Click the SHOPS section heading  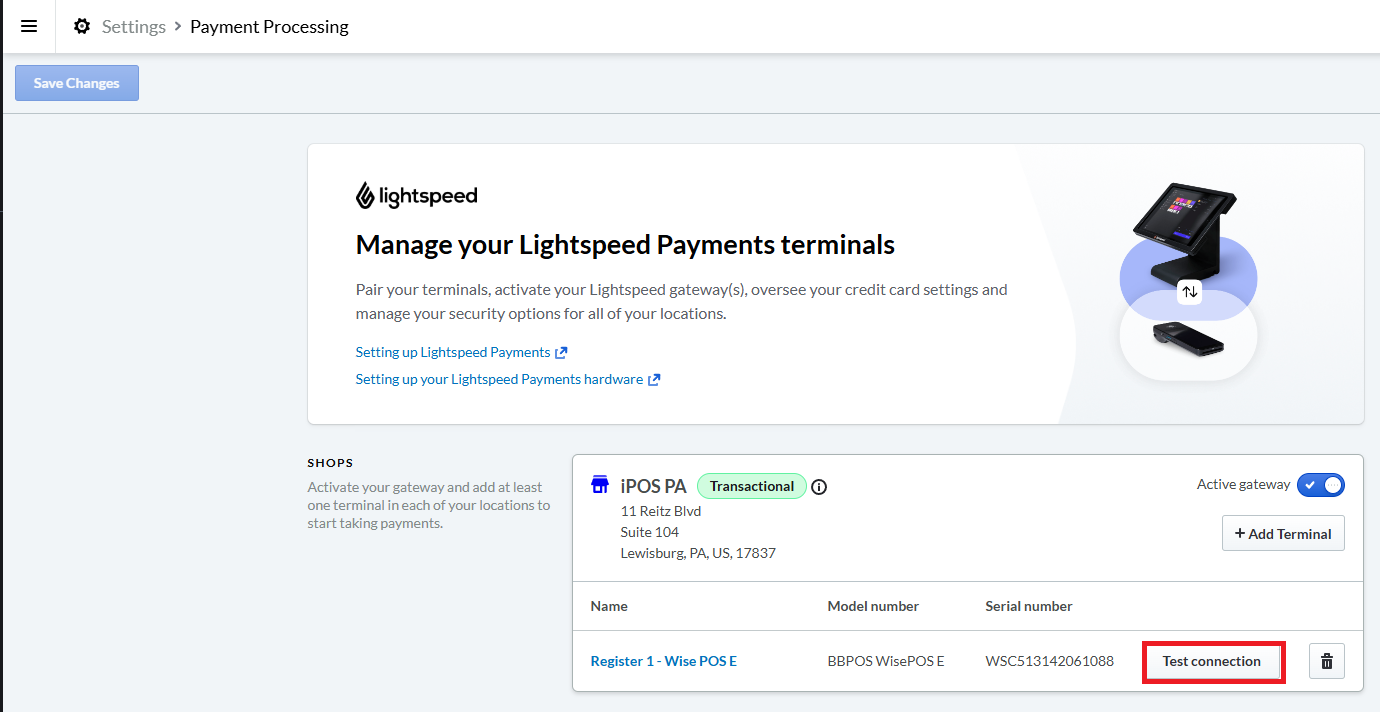coord(331,463)
